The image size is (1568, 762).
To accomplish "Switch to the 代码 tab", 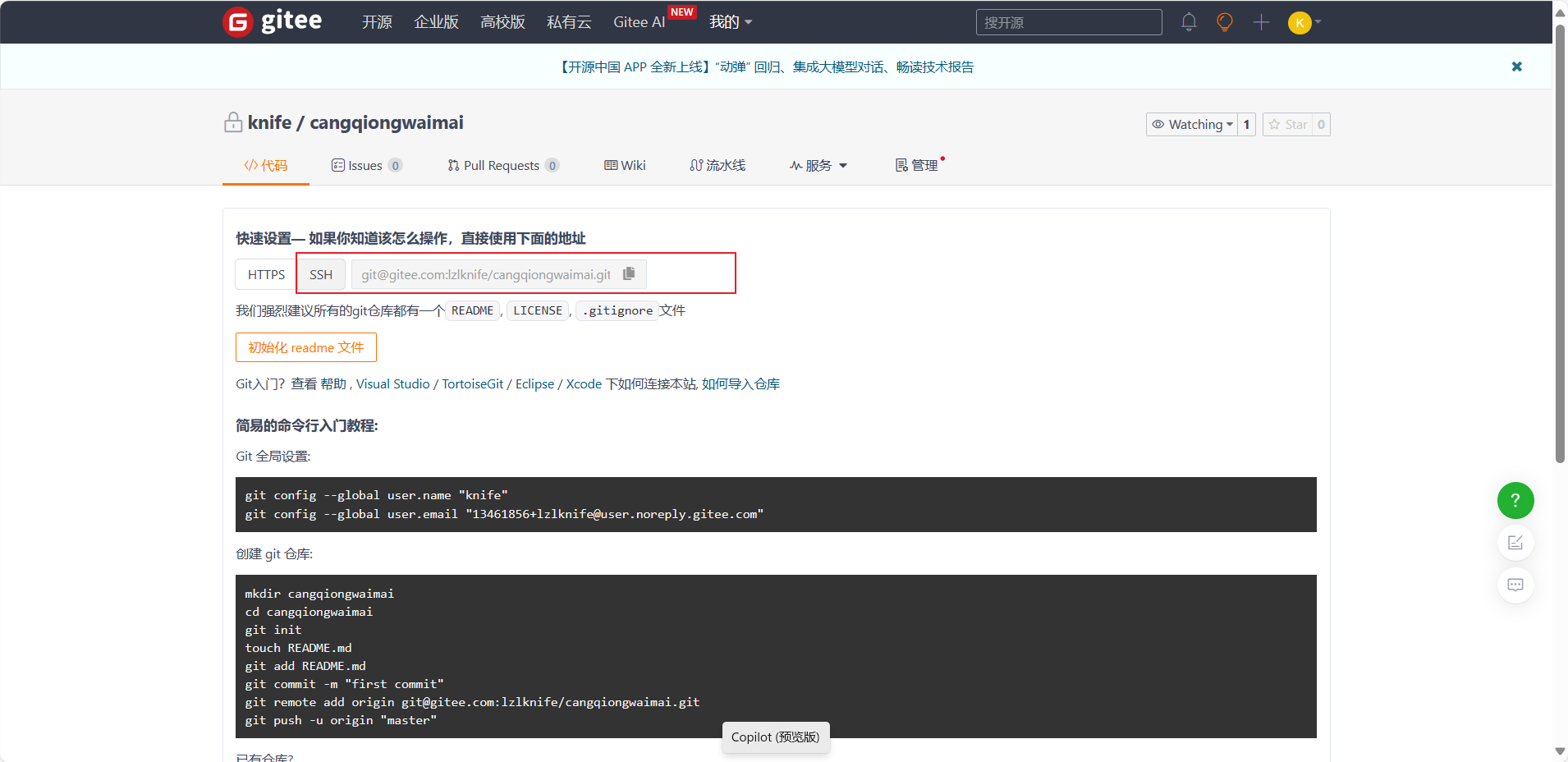I will [266, 165].
